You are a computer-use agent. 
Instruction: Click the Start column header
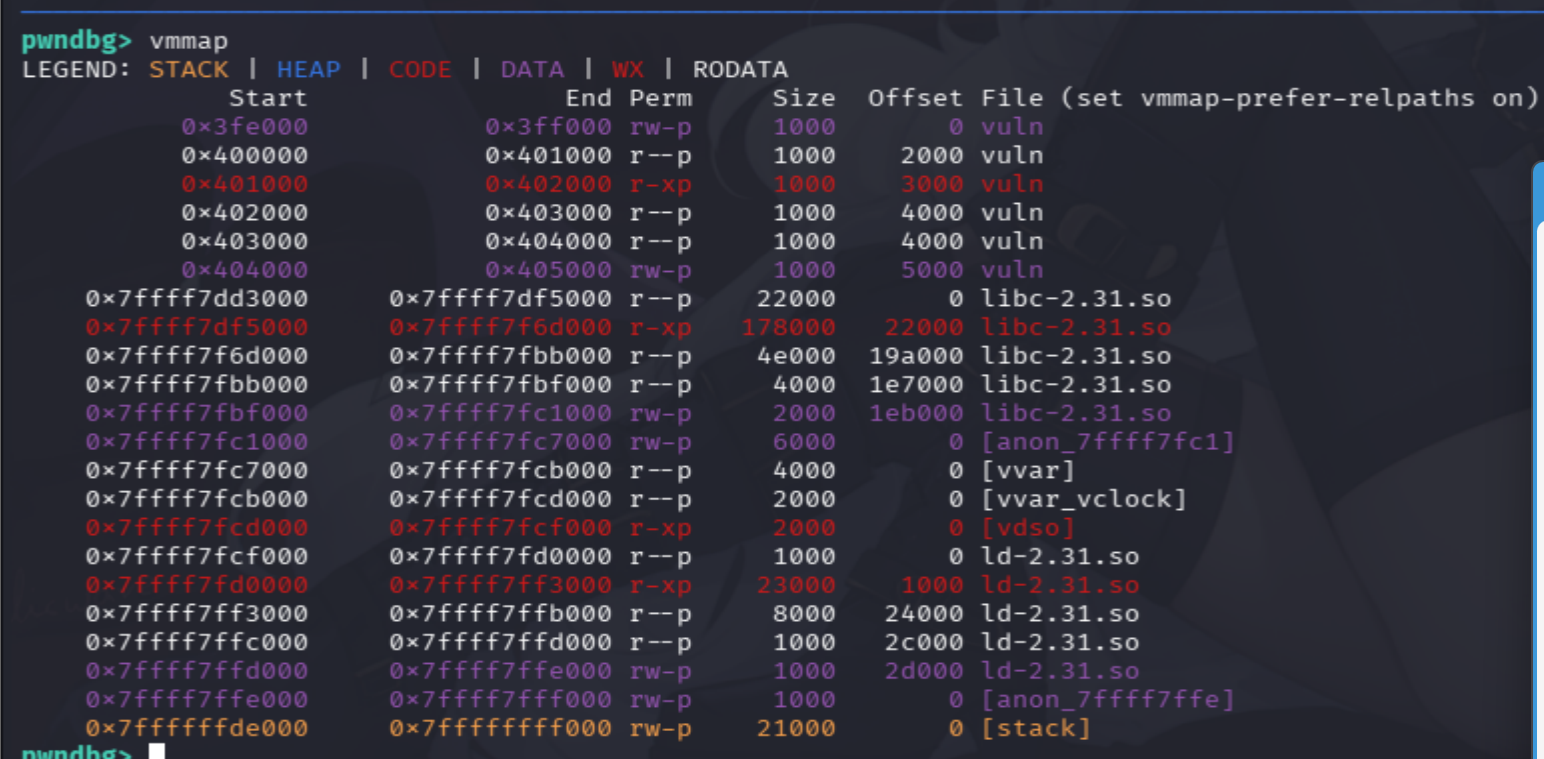click(268, 98)
